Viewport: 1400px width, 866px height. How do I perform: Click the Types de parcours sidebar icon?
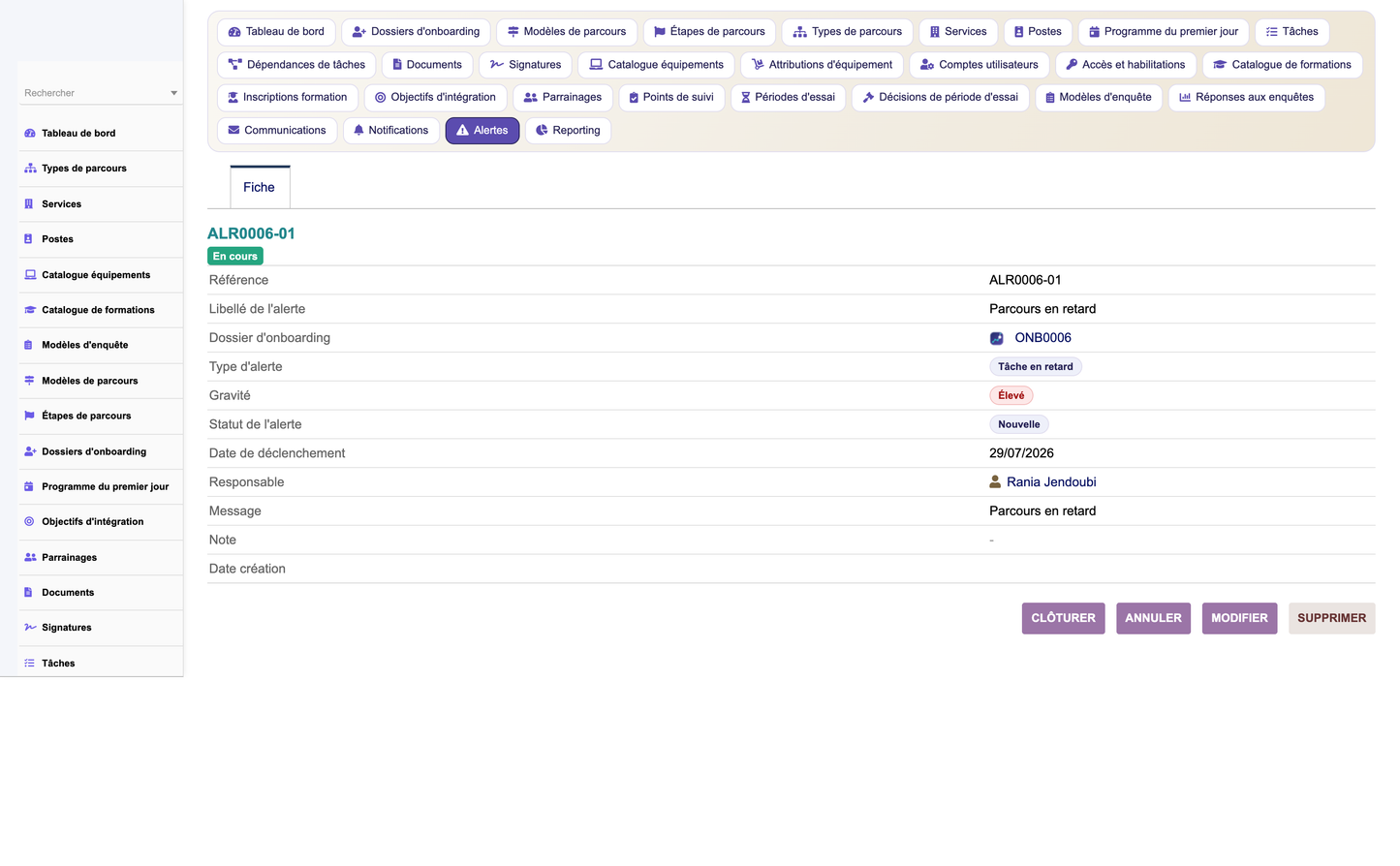(x=30, y=169)
